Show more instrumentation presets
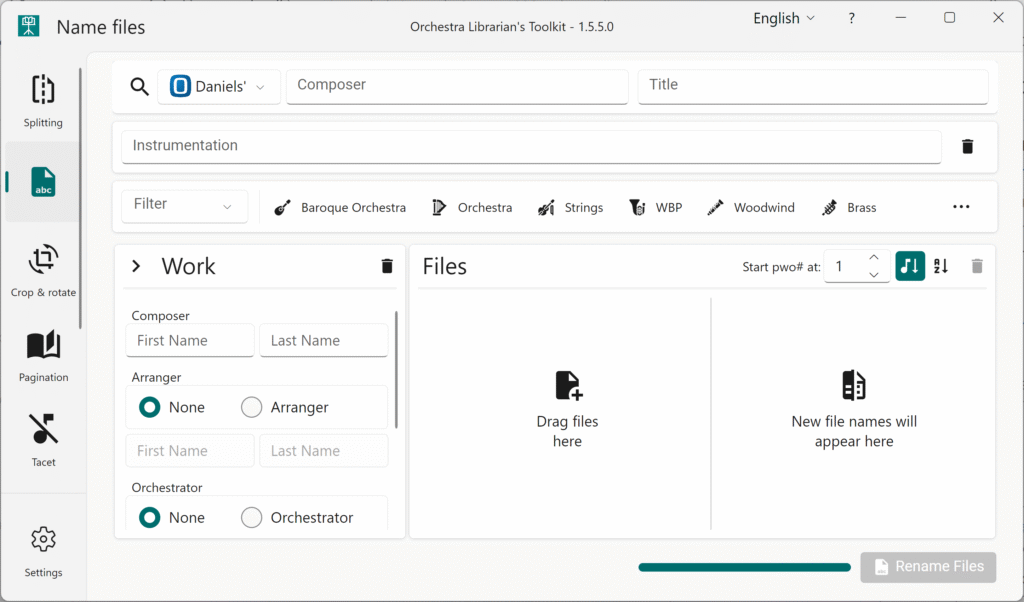The width and height of the screenshot is (1024, 602). (961, 207)
